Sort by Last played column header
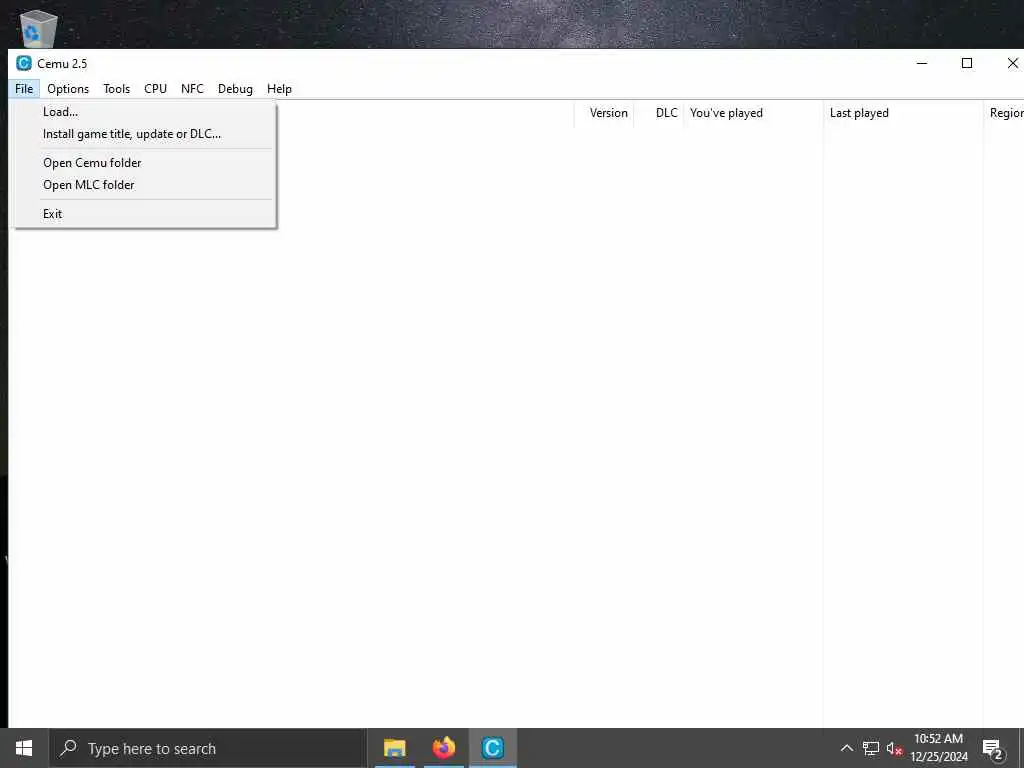 tap(903, 113)
